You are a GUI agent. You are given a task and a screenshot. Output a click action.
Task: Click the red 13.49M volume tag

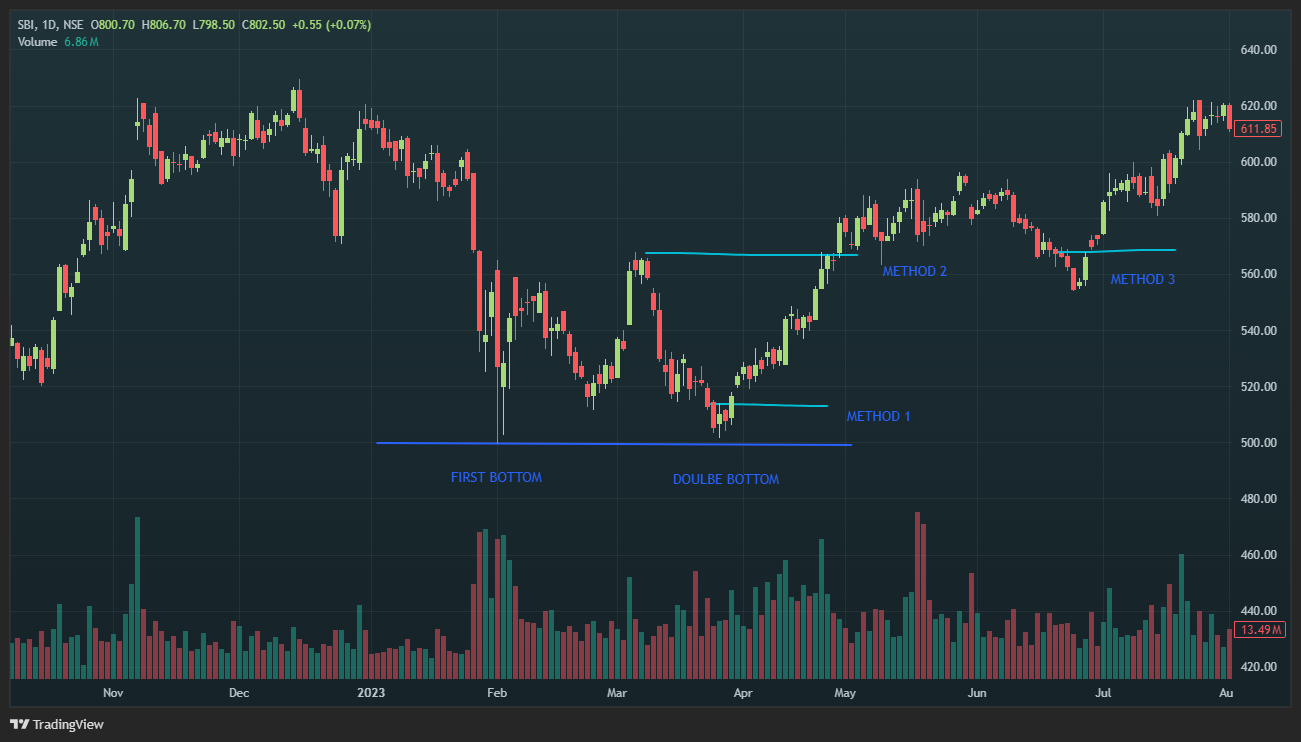(x=1257, y=630)
